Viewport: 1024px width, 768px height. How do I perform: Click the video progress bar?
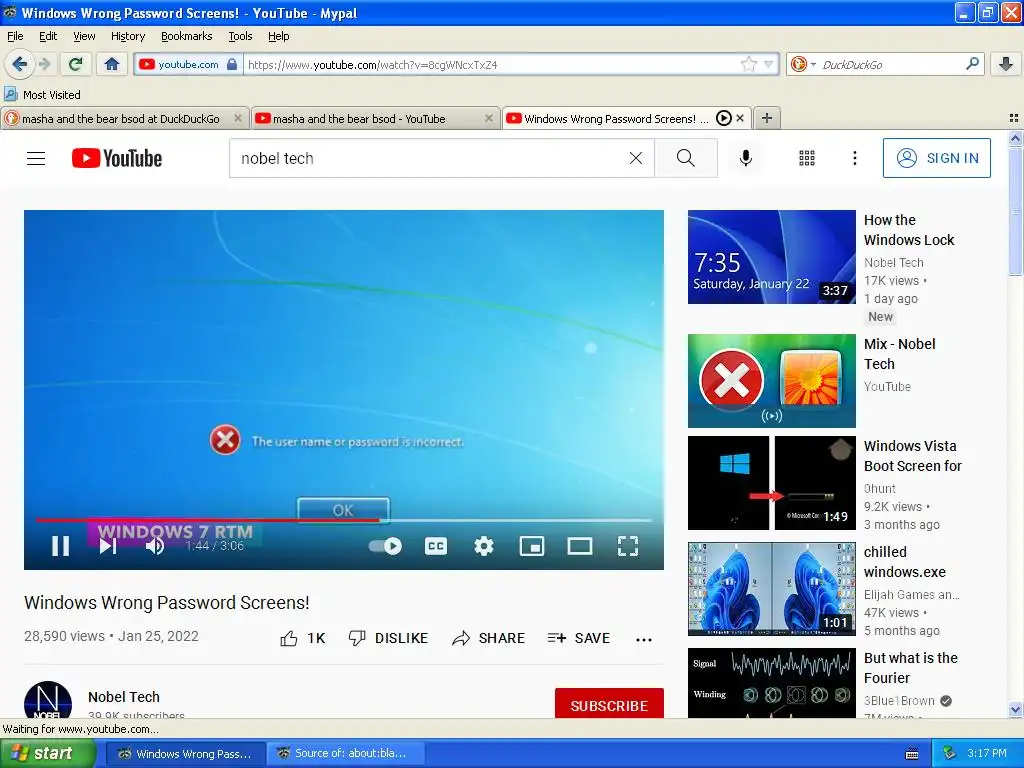coord(344,520)
